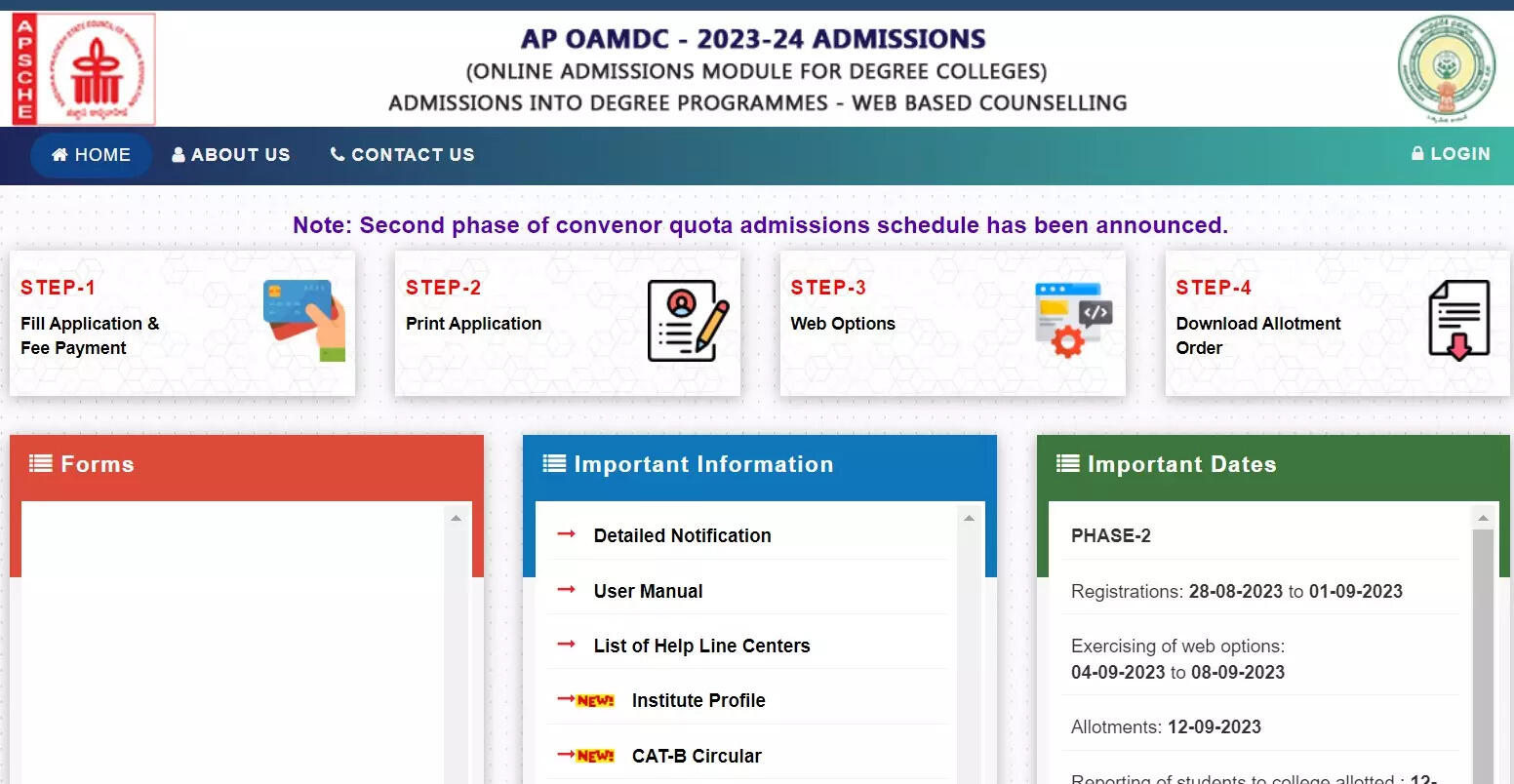Click the credit card payment icon in Step-1

305,321
